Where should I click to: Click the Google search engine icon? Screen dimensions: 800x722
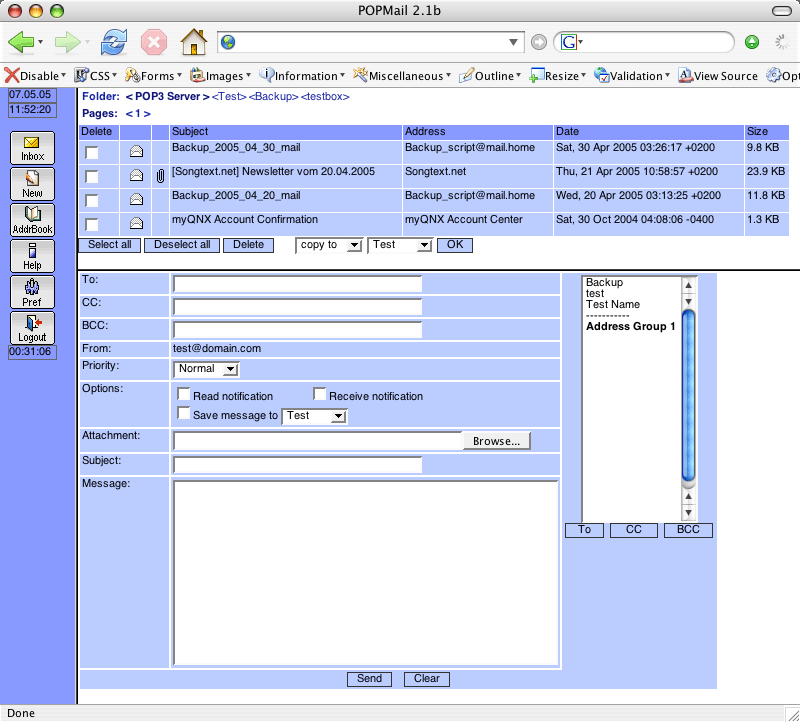click(568, 42)
